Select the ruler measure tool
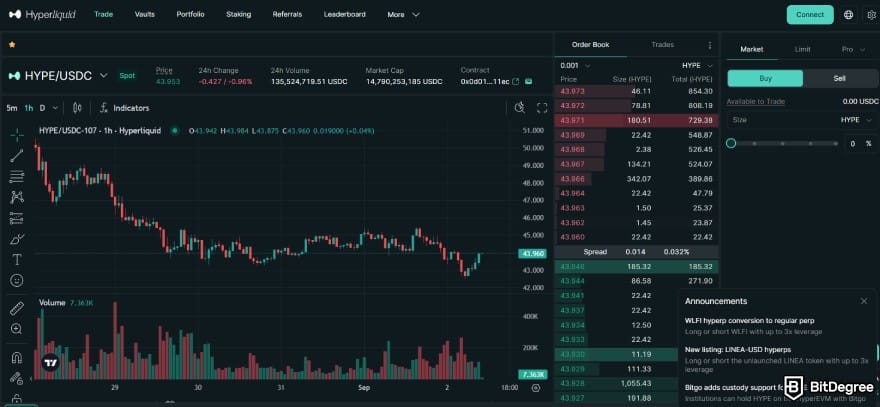Image resolution: width=880 pixels, height=407 pixels. pyautogui.click(x=17, y=308)
